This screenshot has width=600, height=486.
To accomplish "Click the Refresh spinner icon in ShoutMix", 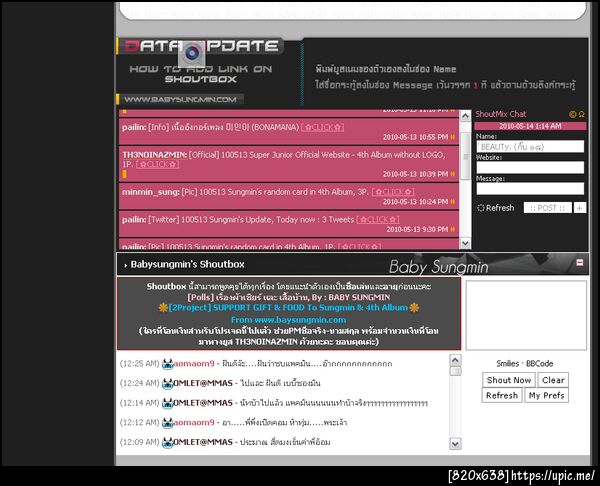I will coord(481,208).
